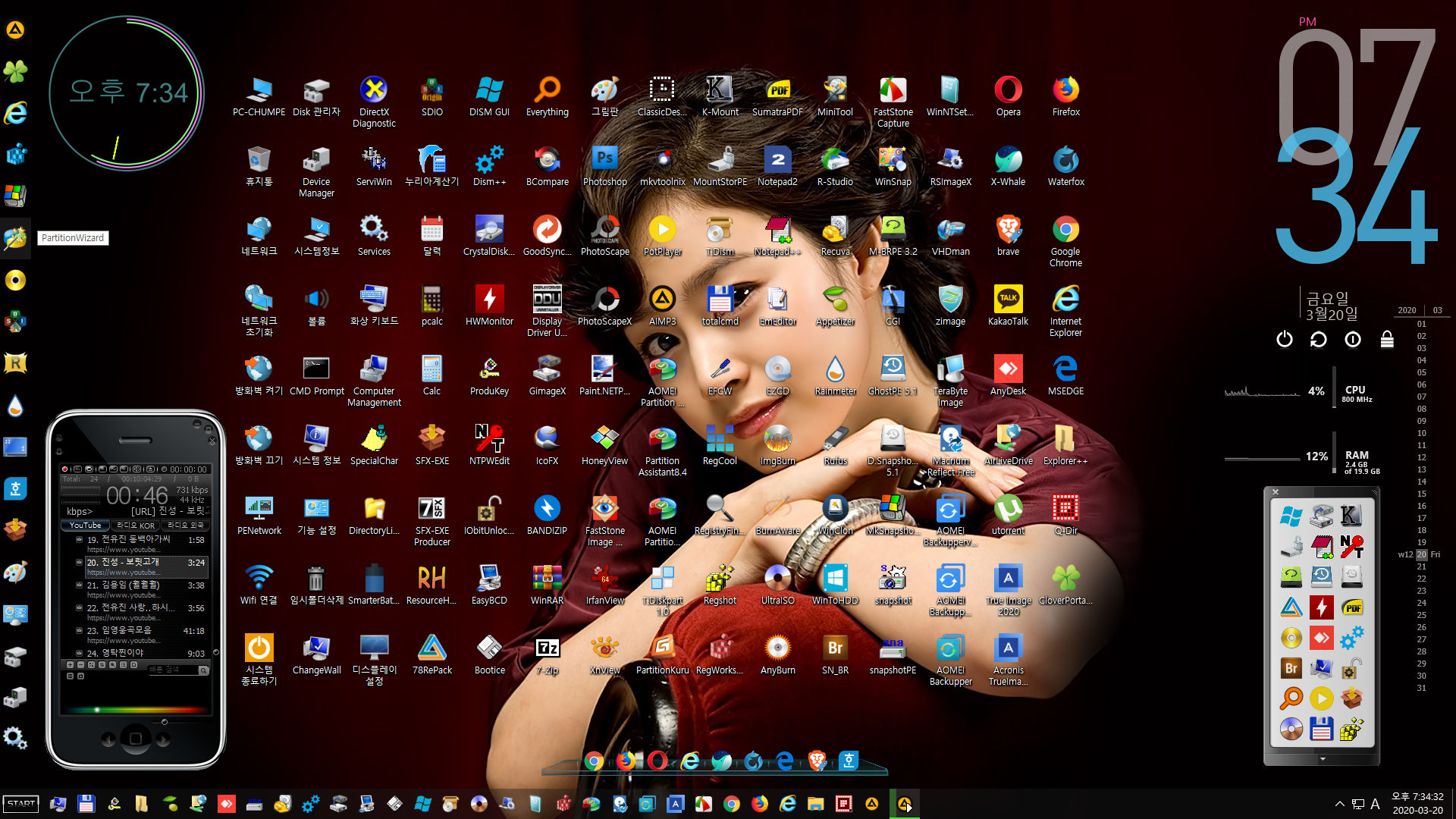
Task: Launch Macrium Reflect Free desktop icon
Action: [950, 450]
